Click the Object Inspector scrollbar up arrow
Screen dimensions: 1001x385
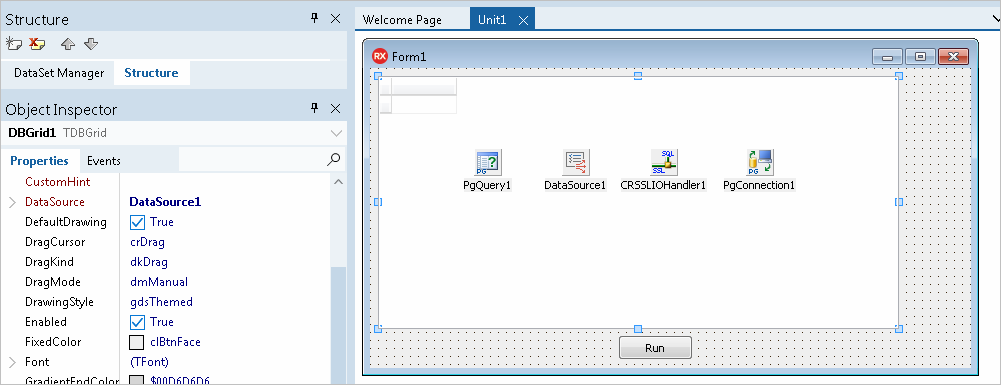[x=338, y=182]
